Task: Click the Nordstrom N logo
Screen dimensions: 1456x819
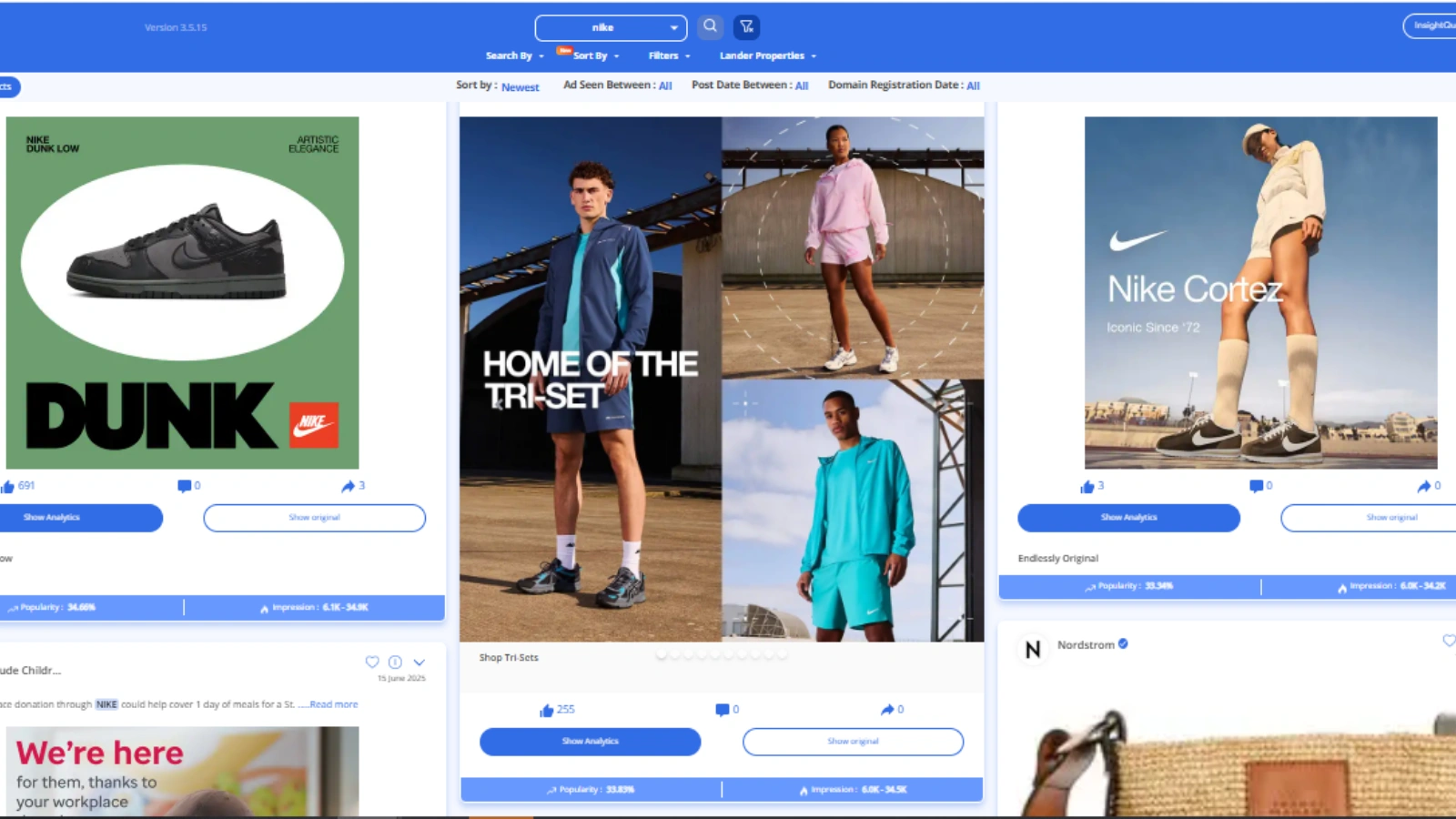Action: point(1033,649)
